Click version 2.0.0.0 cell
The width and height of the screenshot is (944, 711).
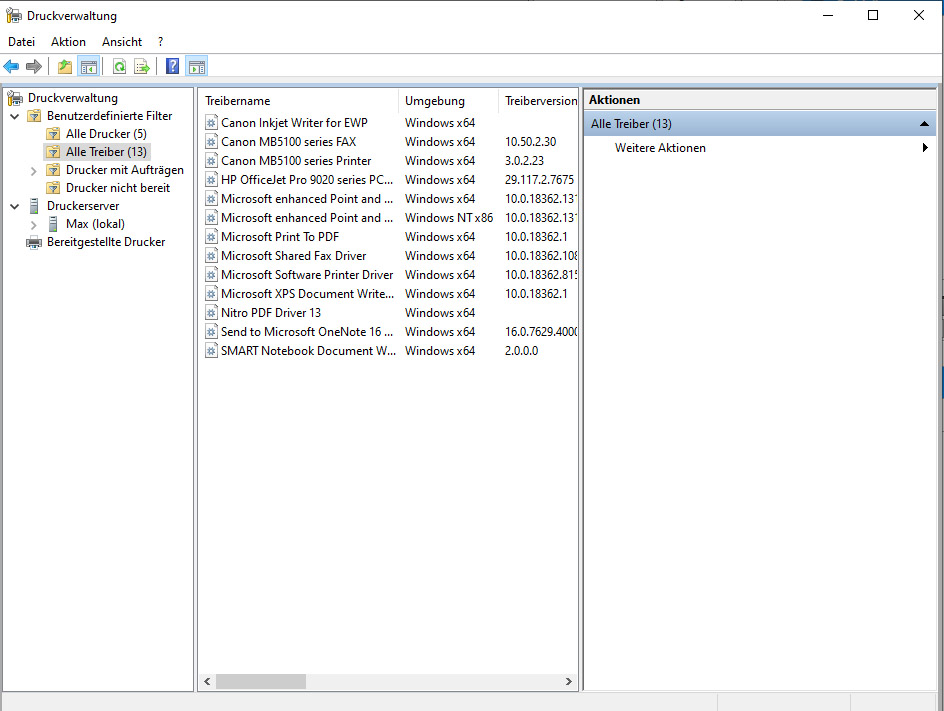521,350
